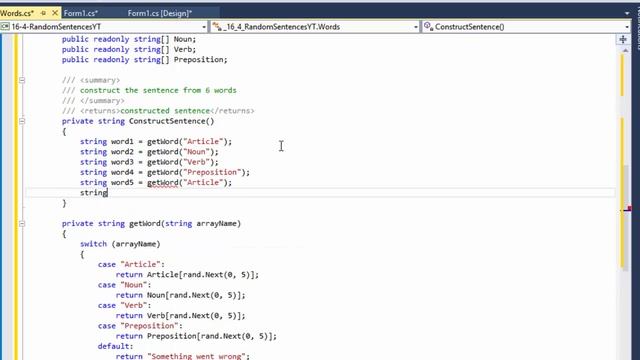Screen dimensions: 640x360
Task: Click 'public readonly string[] Noun;' line
Action: pos(129,39)
